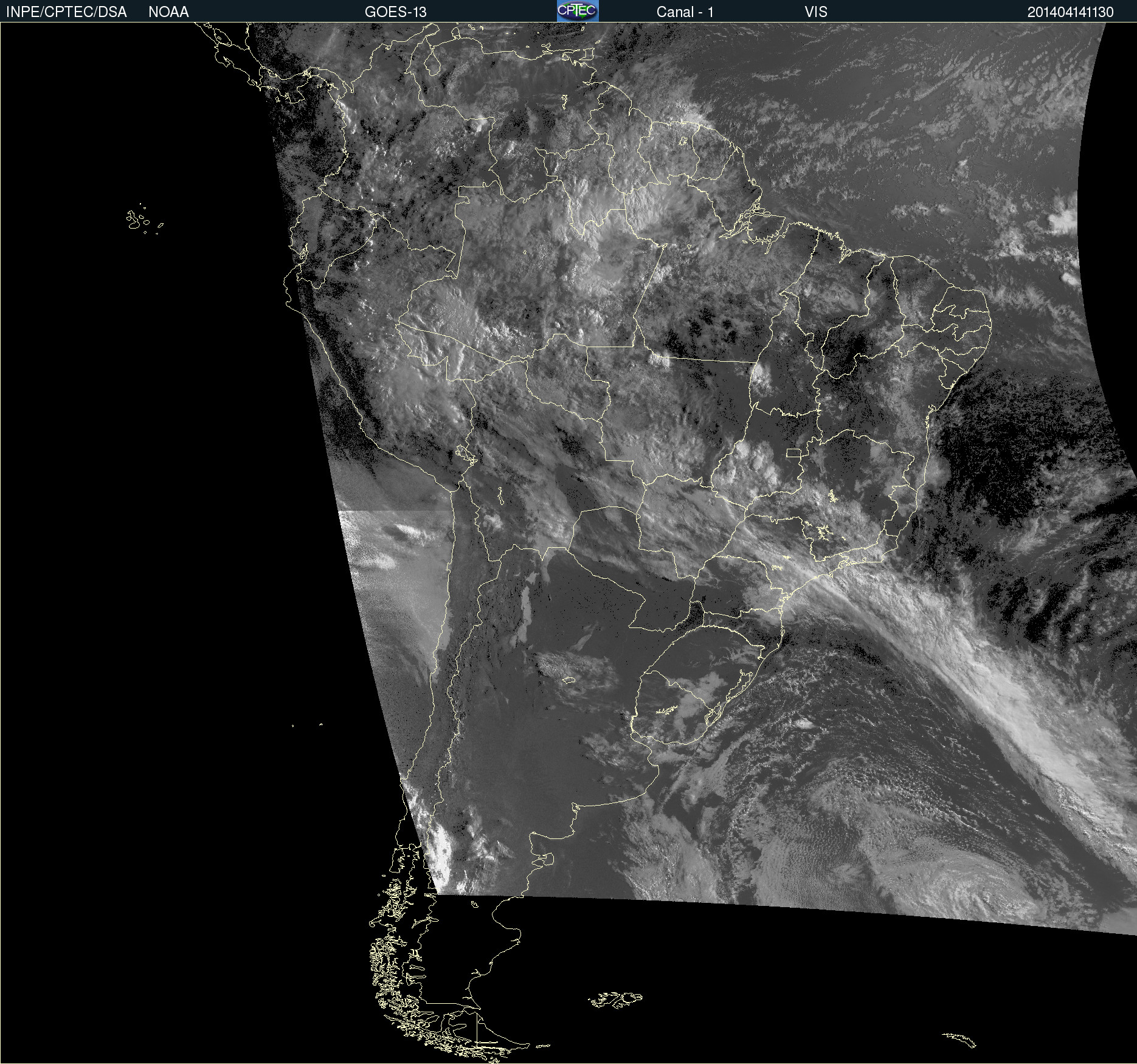Select the NOAA label in the header
The image size is (1137, 1064).
168,12
